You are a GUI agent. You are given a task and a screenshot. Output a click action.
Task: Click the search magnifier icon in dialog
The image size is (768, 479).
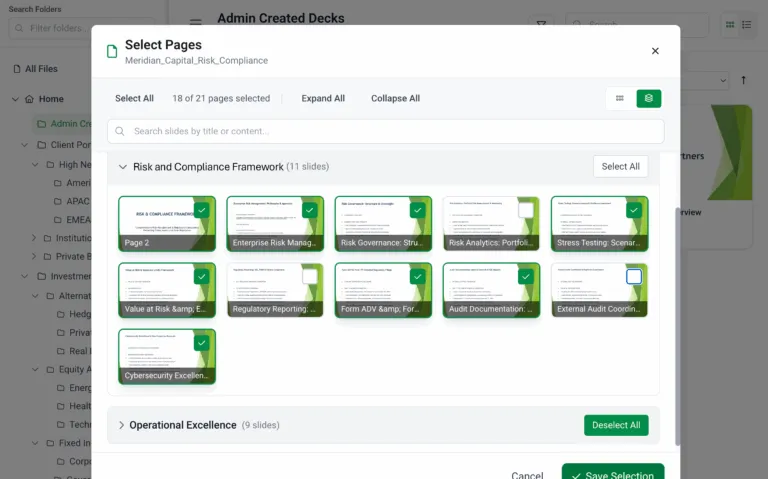pyautogui.click(x=120, y=131)
